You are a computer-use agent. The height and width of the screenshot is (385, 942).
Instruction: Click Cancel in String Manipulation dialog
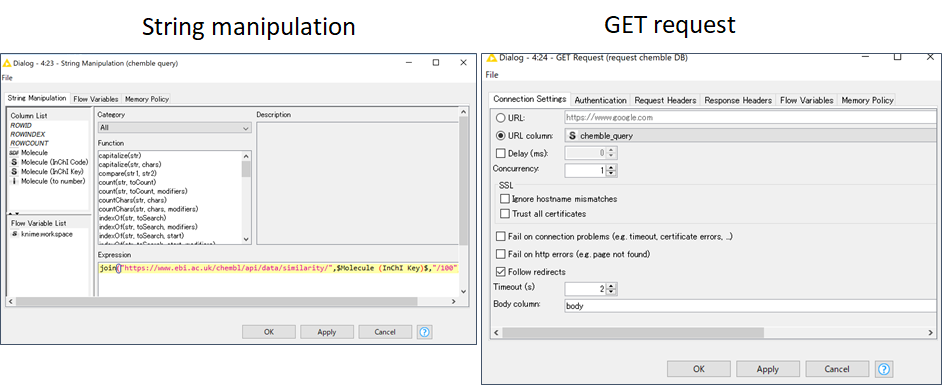(x=385, y=332)
